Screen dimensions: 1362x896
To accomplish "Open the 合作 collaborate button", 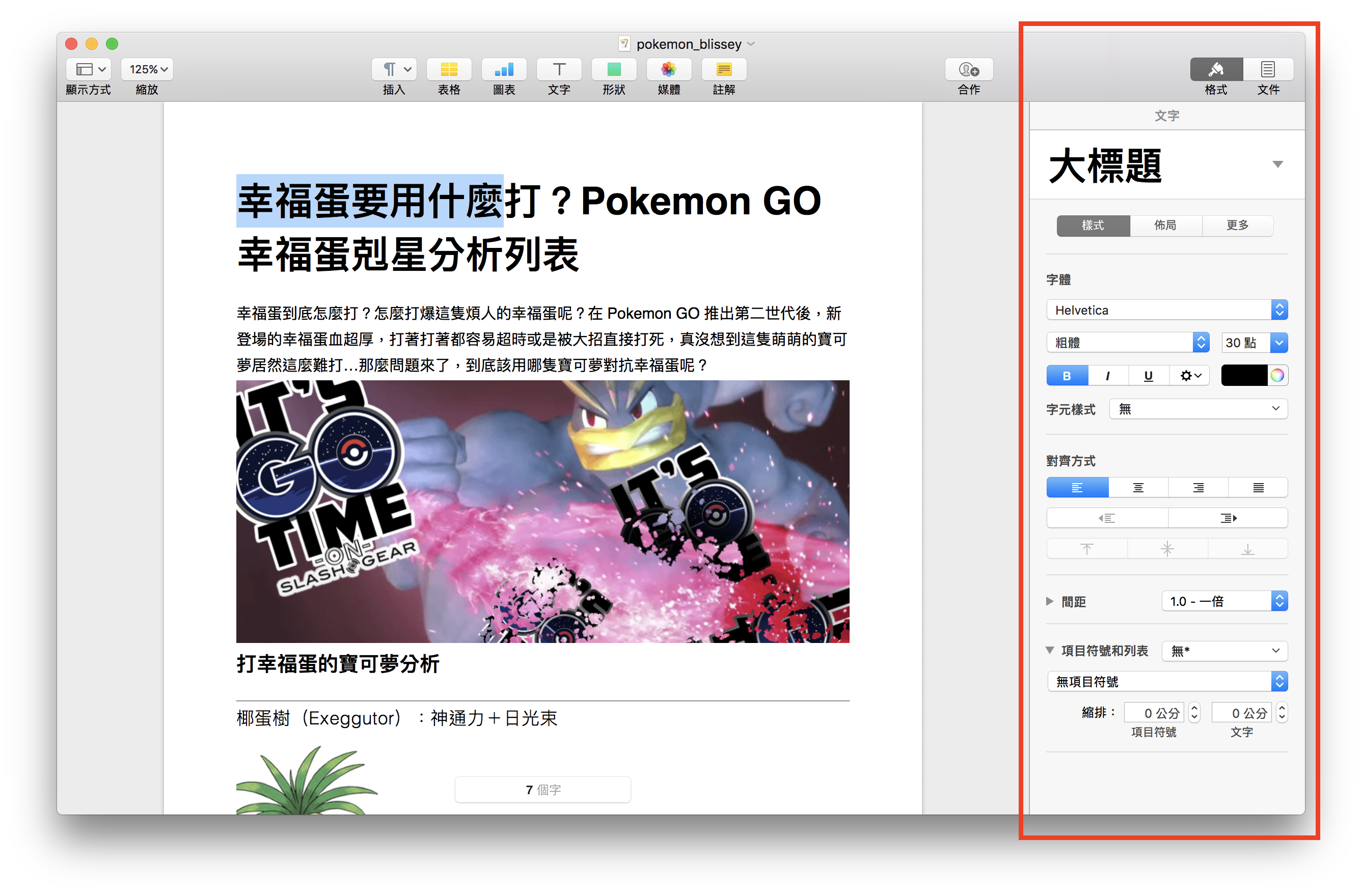I will click(x=969, y=69).
